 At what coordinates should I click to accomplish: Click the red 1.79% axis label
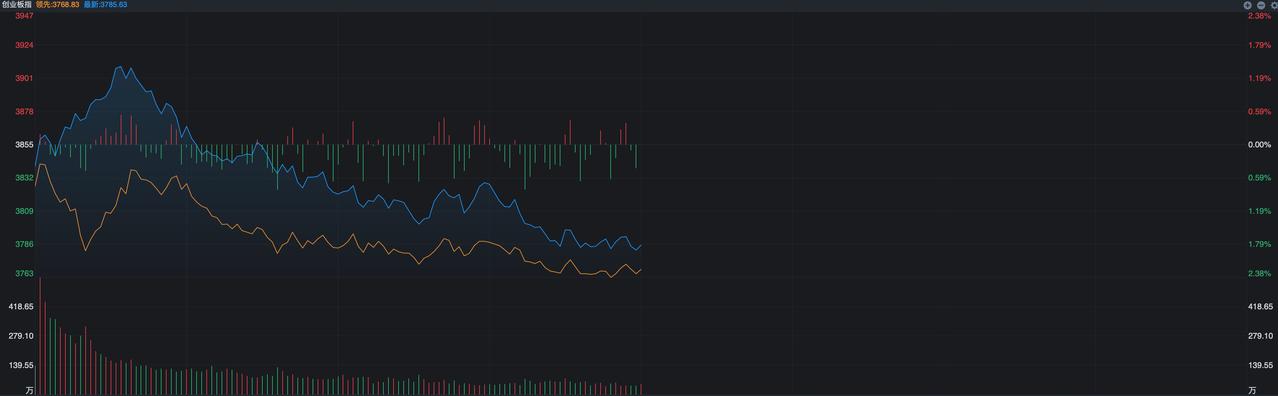1259,45
